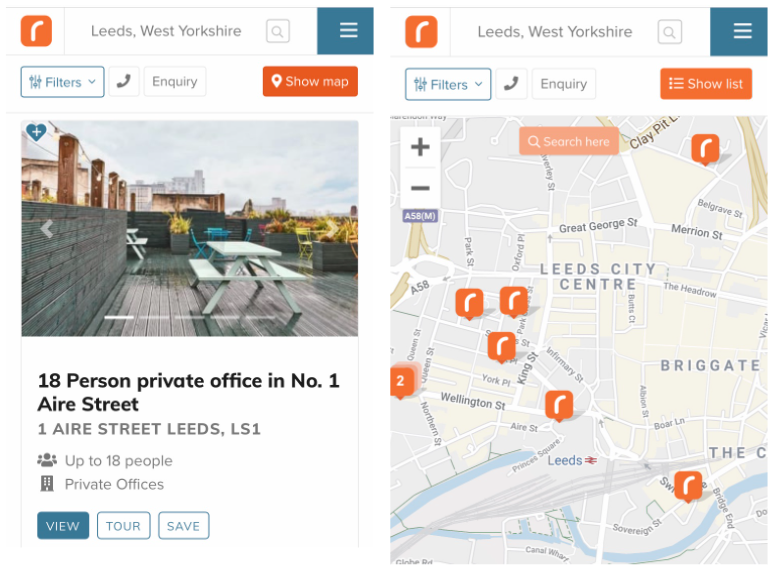Screen dimensions: 775x572
Task: Click Great George St label on map
Action: 598,225
